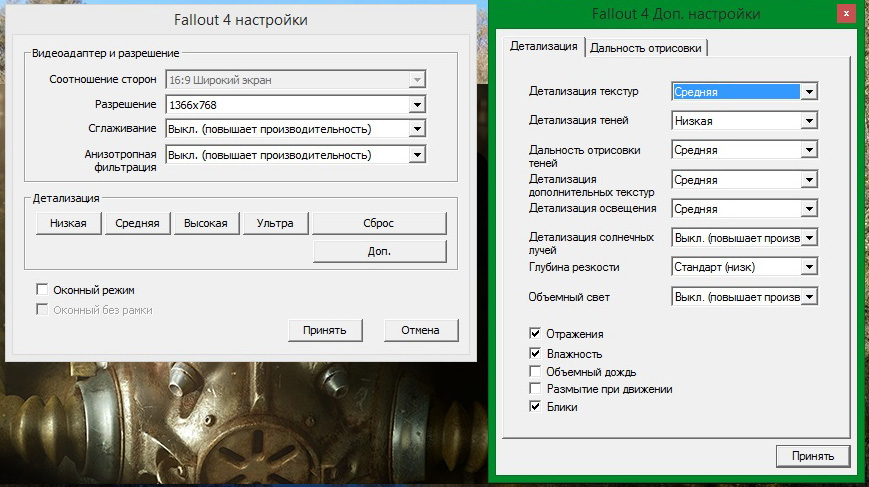Expand the Детализация текстур dropdown
This screenshot has width=869, height=487.
tap(744, 91)
